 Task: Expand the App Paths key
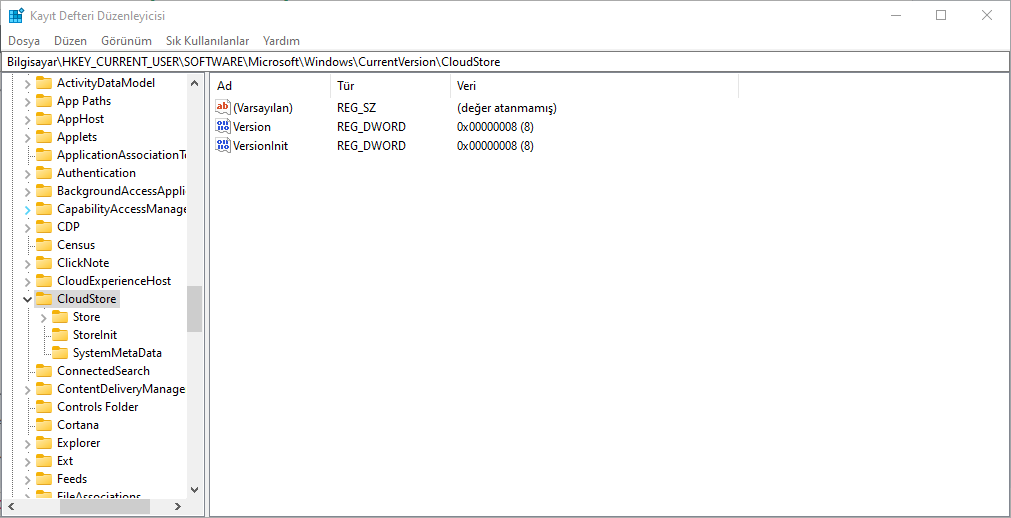click(x=27, y=101)
